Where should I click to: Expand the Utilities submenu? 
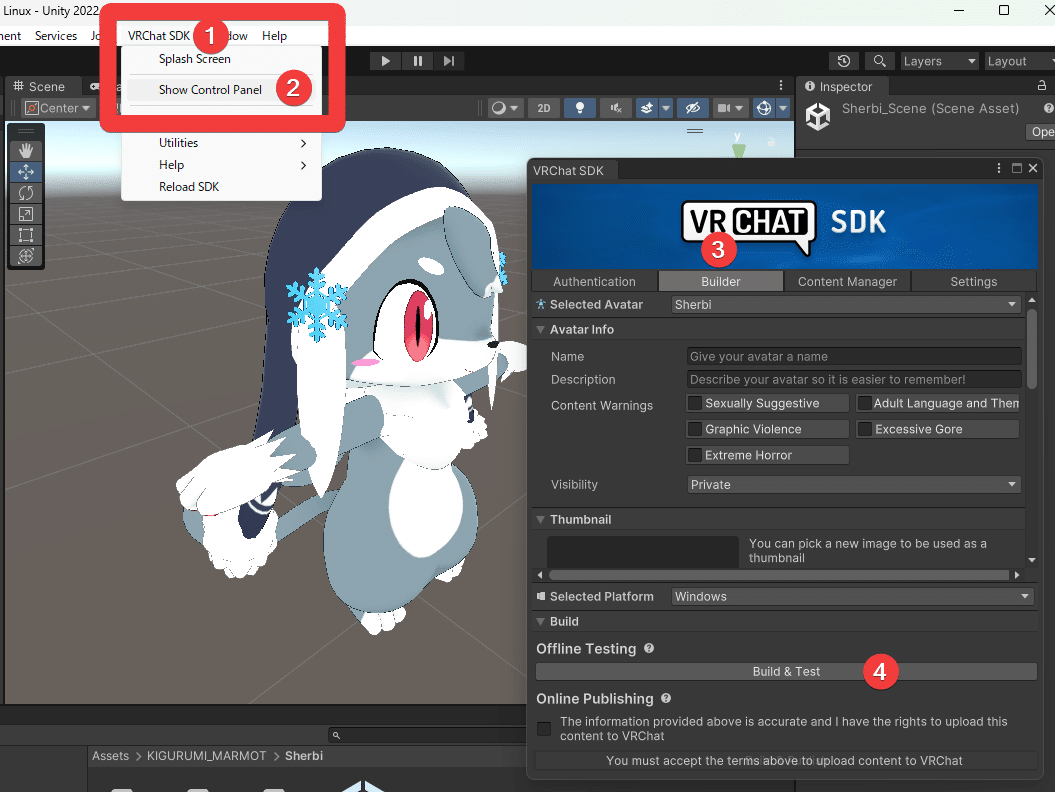click(x=221, y=143)
